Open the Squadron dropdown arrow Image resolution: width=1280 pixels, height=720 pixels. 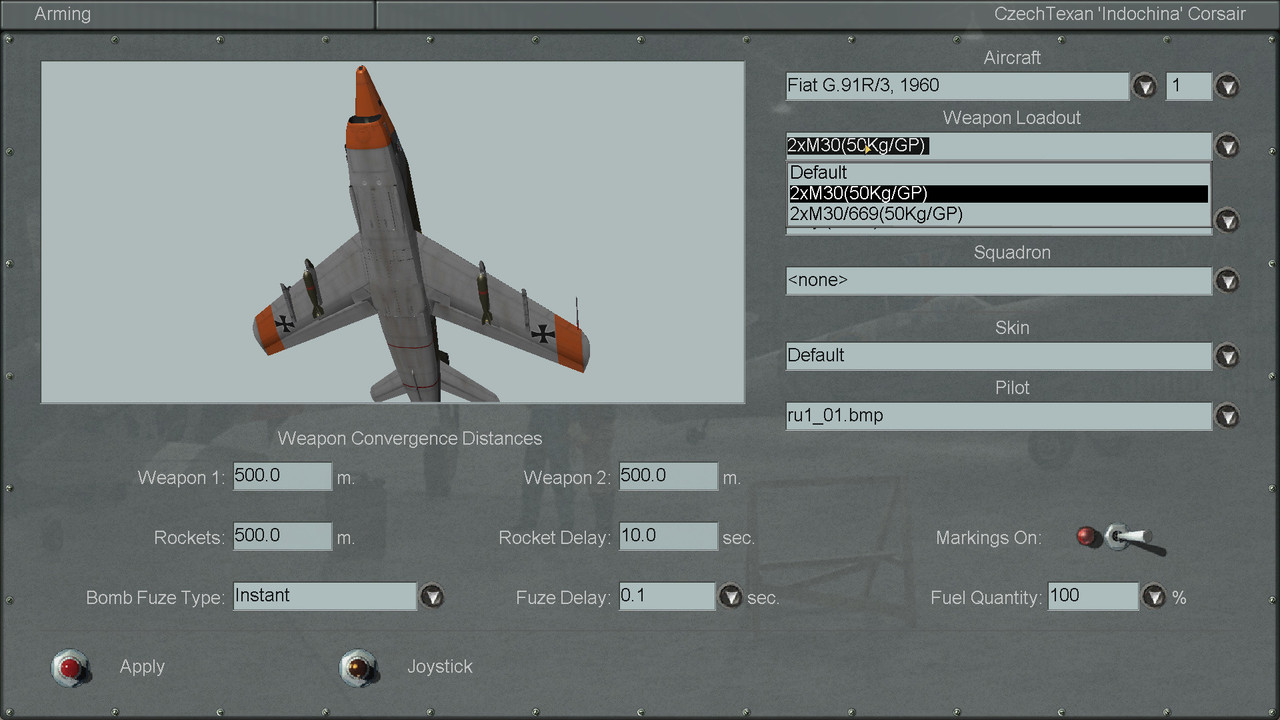pyautogui.click(x=1227, y=281)
